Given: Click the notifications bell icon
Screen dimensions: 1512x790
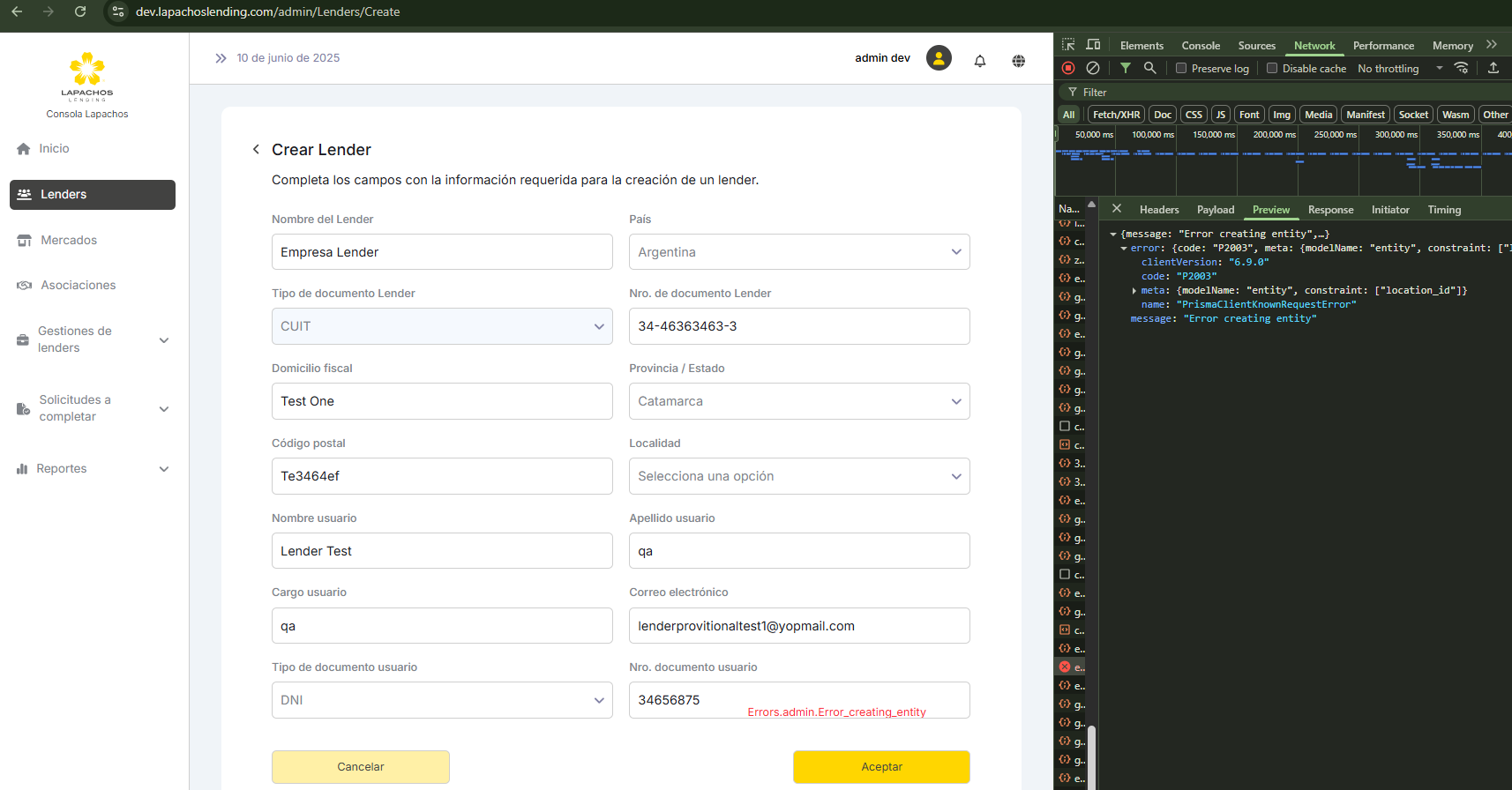Looking at the screenshot, I should (x=979, y=61).
